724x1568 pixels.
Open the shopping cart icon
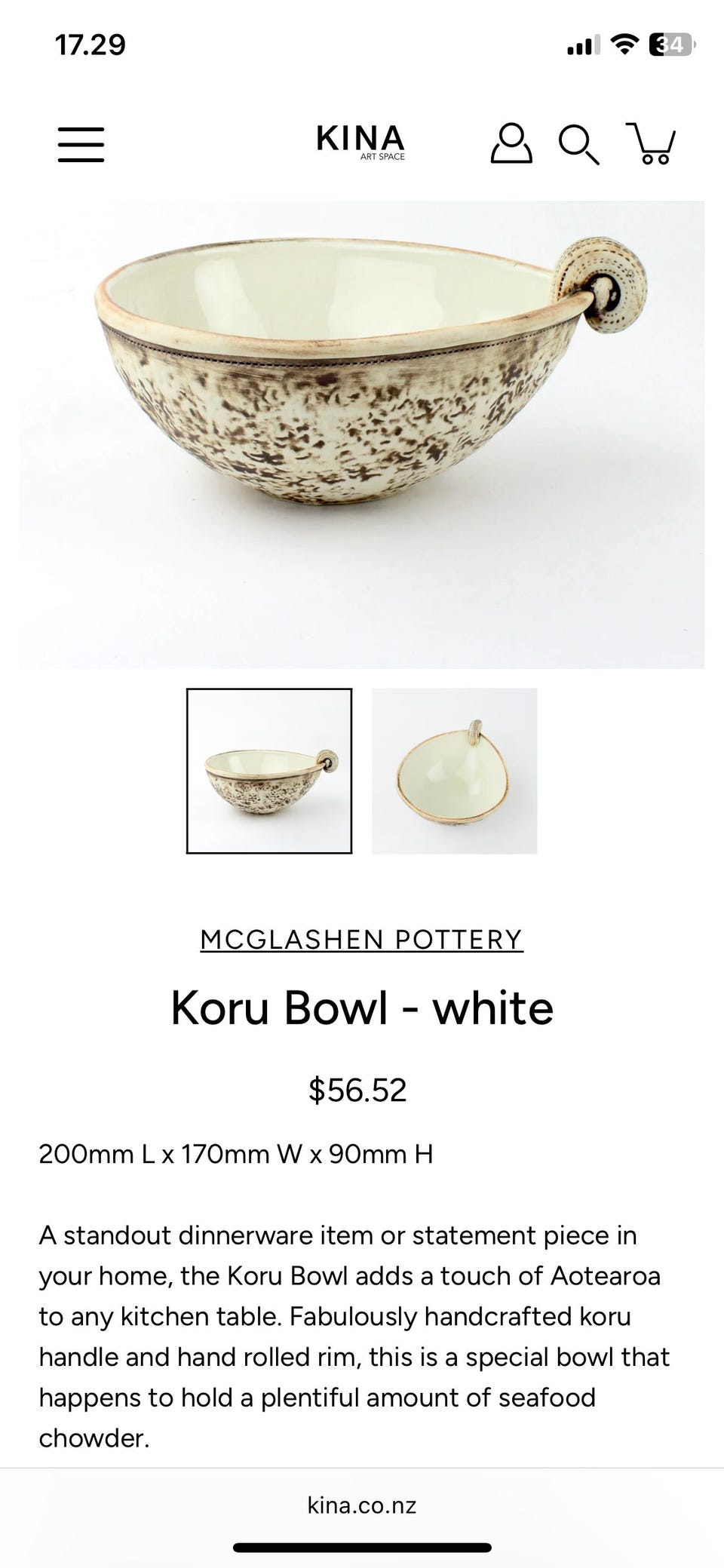651,143
